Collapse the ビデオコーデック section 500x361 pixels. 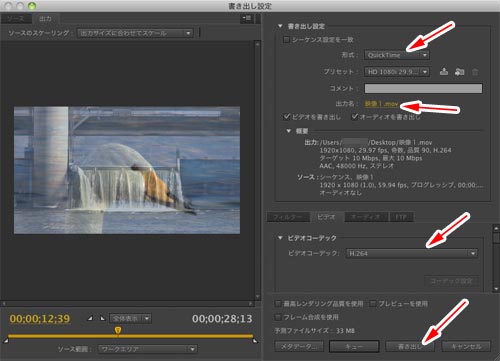pos(280,238)
